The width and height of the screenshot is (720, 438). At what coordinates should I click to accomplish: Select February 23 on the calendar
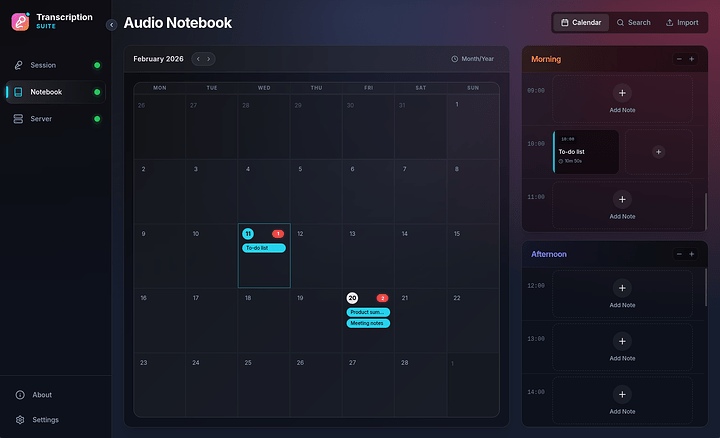159,385
